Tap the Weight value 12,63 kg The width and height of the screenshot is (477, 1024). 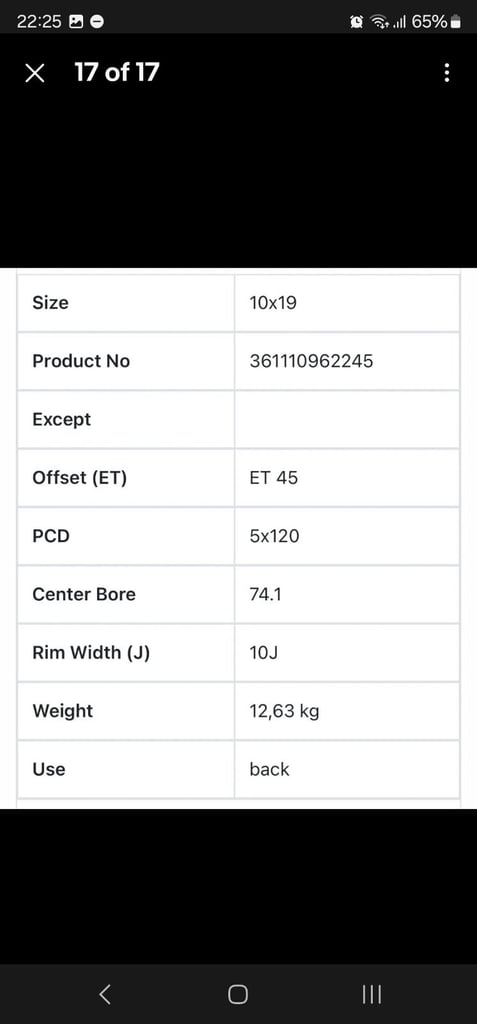(x=284, y=711)
